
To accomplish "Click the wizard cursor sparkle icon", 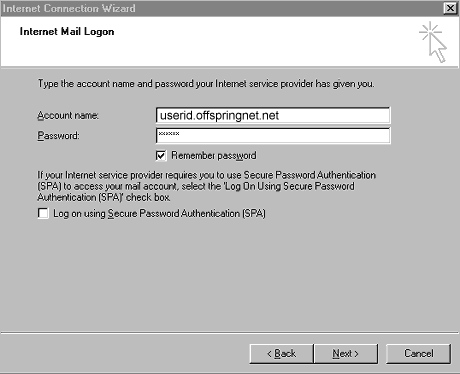I will coord(433,42).
